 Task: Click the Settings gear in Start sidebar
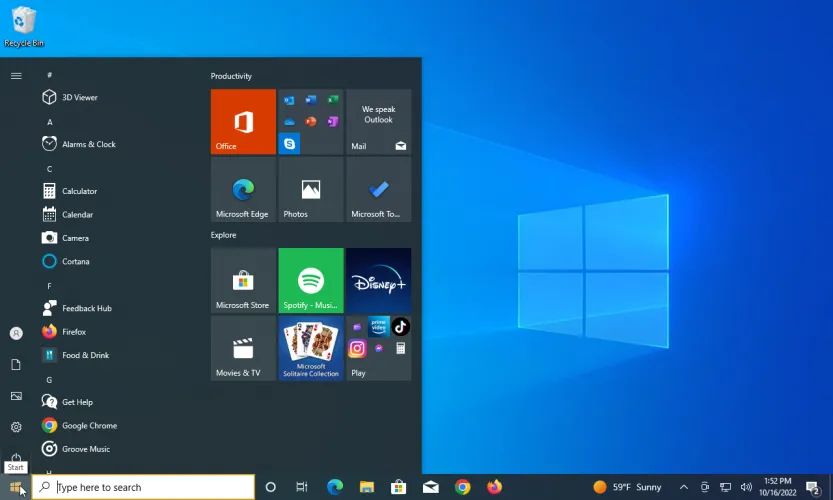pyautogui.click(x=16, y=427)
